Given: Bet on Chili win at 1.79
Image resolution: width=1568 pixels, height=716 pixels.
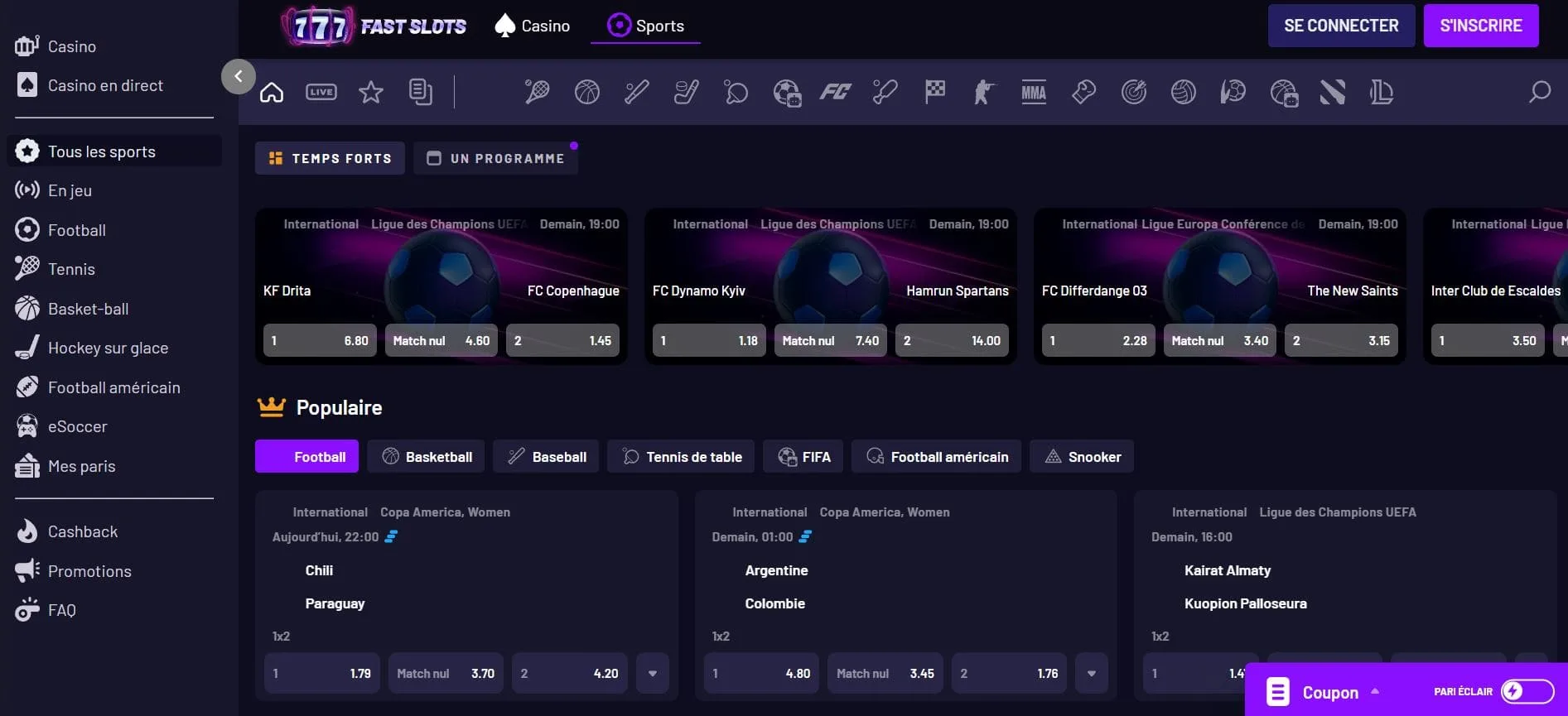Looking at the screenshot, I should pos(322,674).
